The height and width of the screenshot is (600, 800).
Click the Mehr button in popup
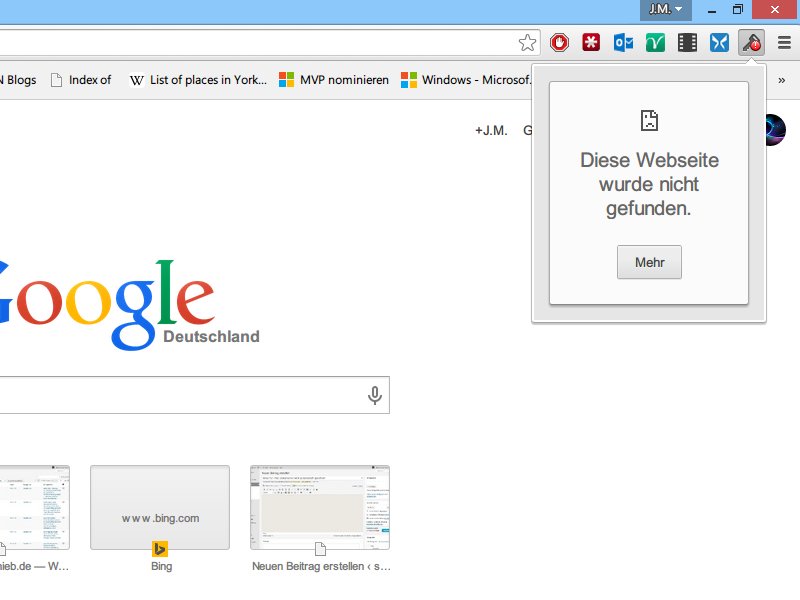649,262
